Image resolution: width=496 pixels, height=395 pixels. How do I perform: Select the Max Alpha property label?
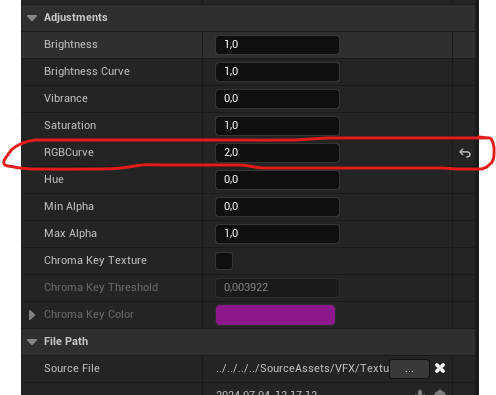tap(70, 233)
